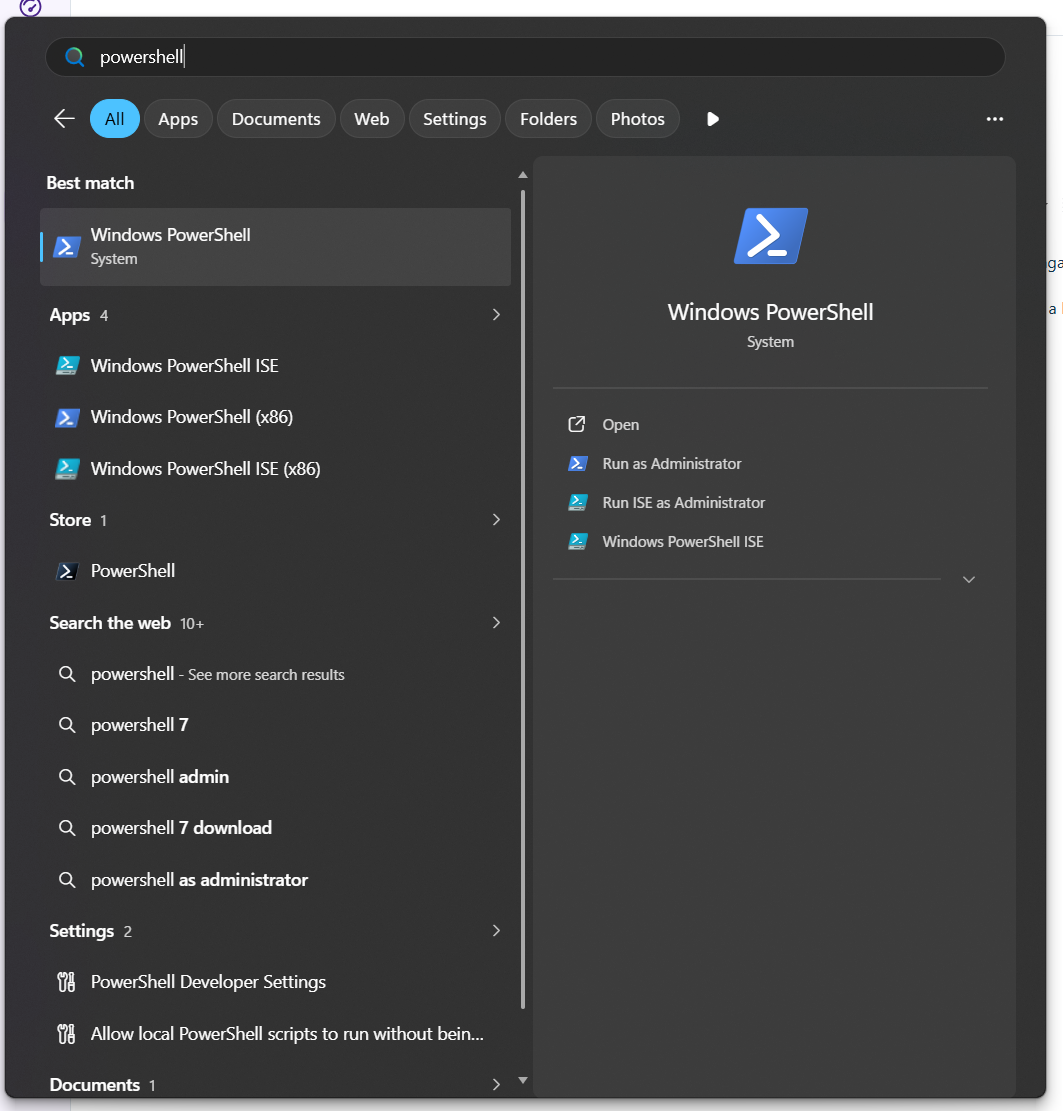This screenshot has height=1111, width=1063.
Task: Click the Run as Administrator icon
Action: click(578, 463)
